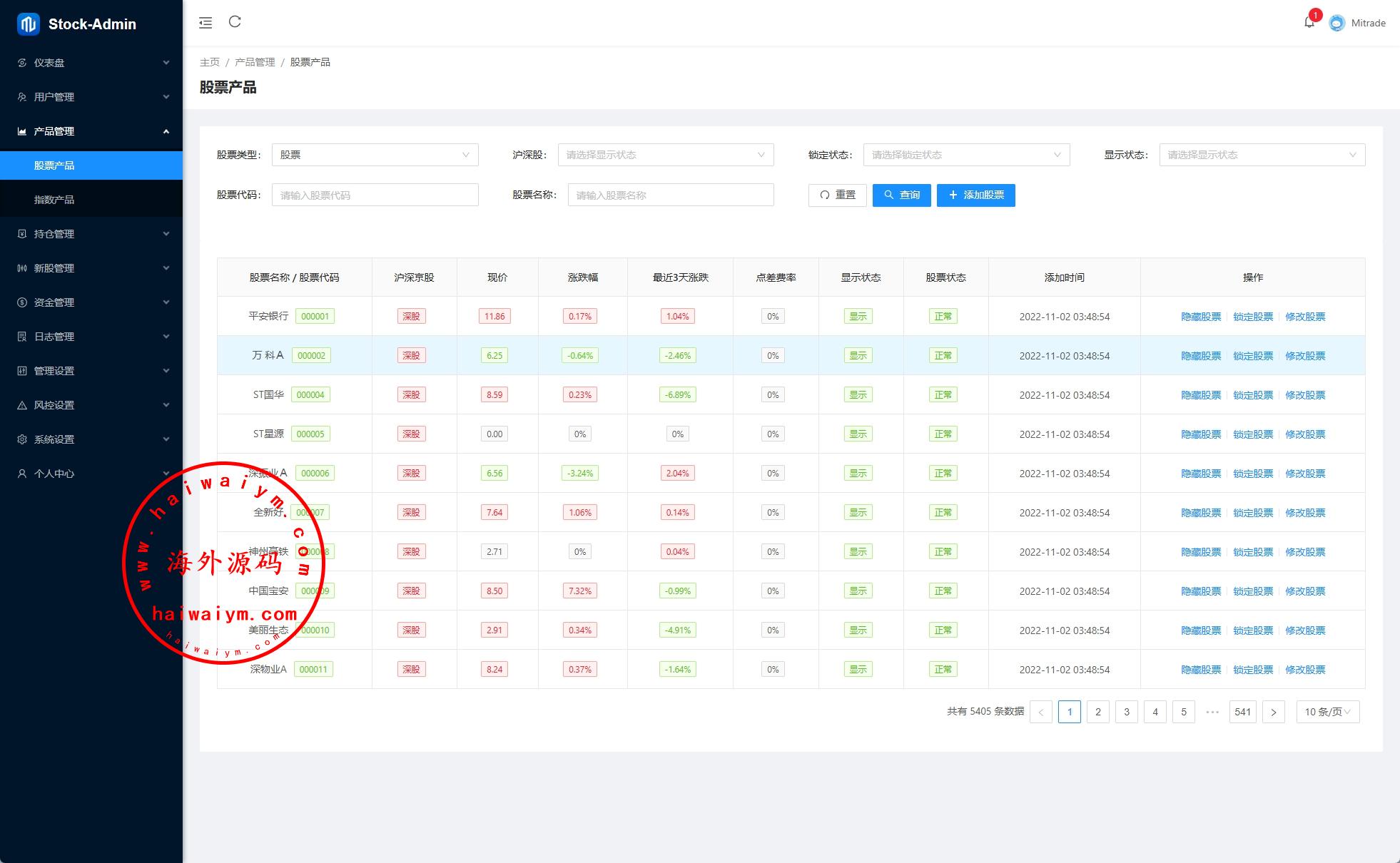The width and height of the screenshot is (1400, 863).
Task: Click the 系统设置 gear icon
Action: (22, 439)
